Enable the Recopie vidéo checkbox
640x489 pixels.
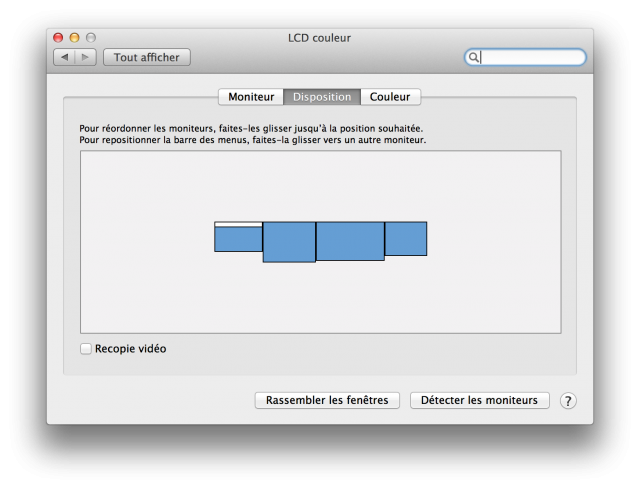pos(86,349)
